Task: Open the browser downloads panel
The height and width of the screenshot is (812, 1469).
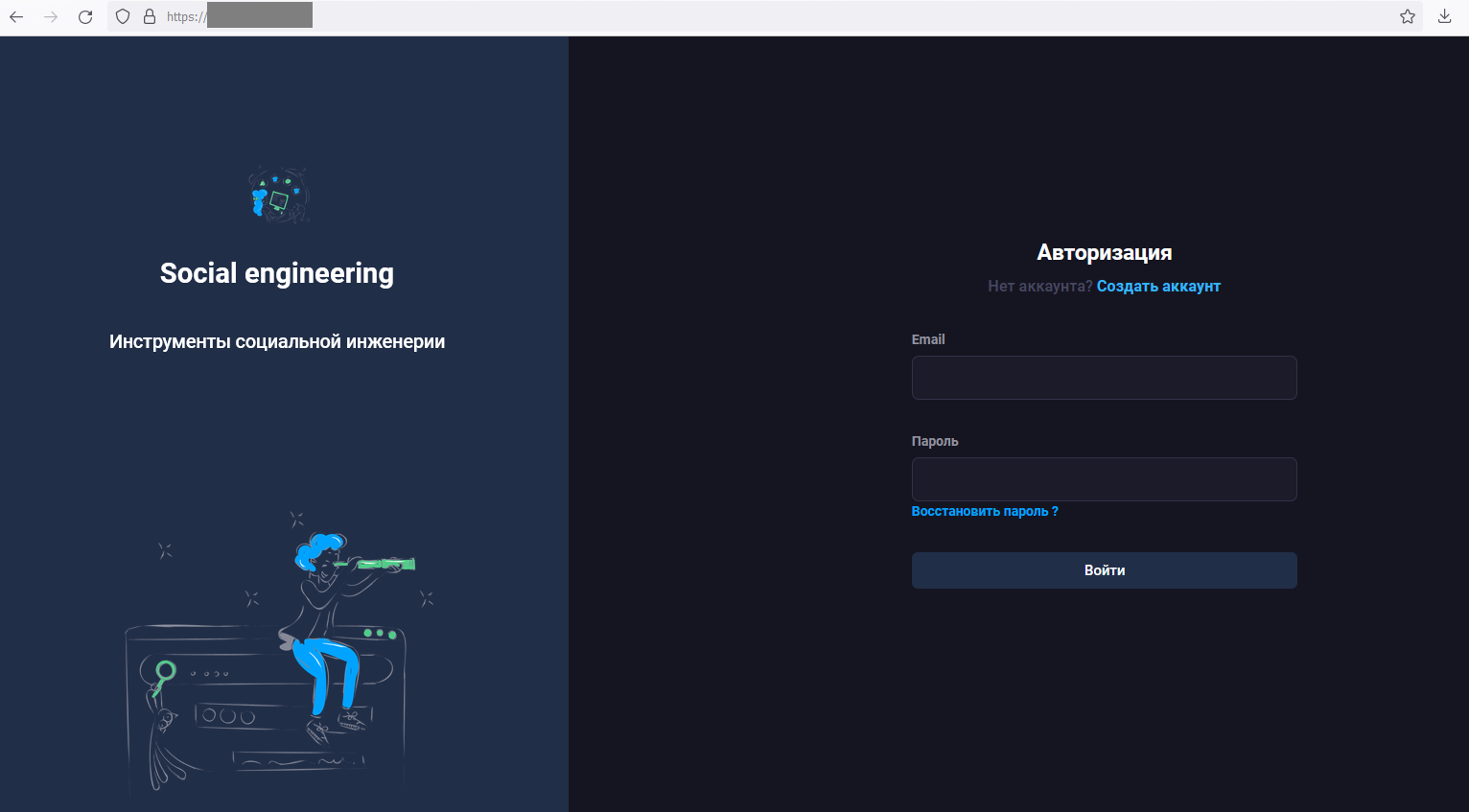Action: (x=1444, y=16)
